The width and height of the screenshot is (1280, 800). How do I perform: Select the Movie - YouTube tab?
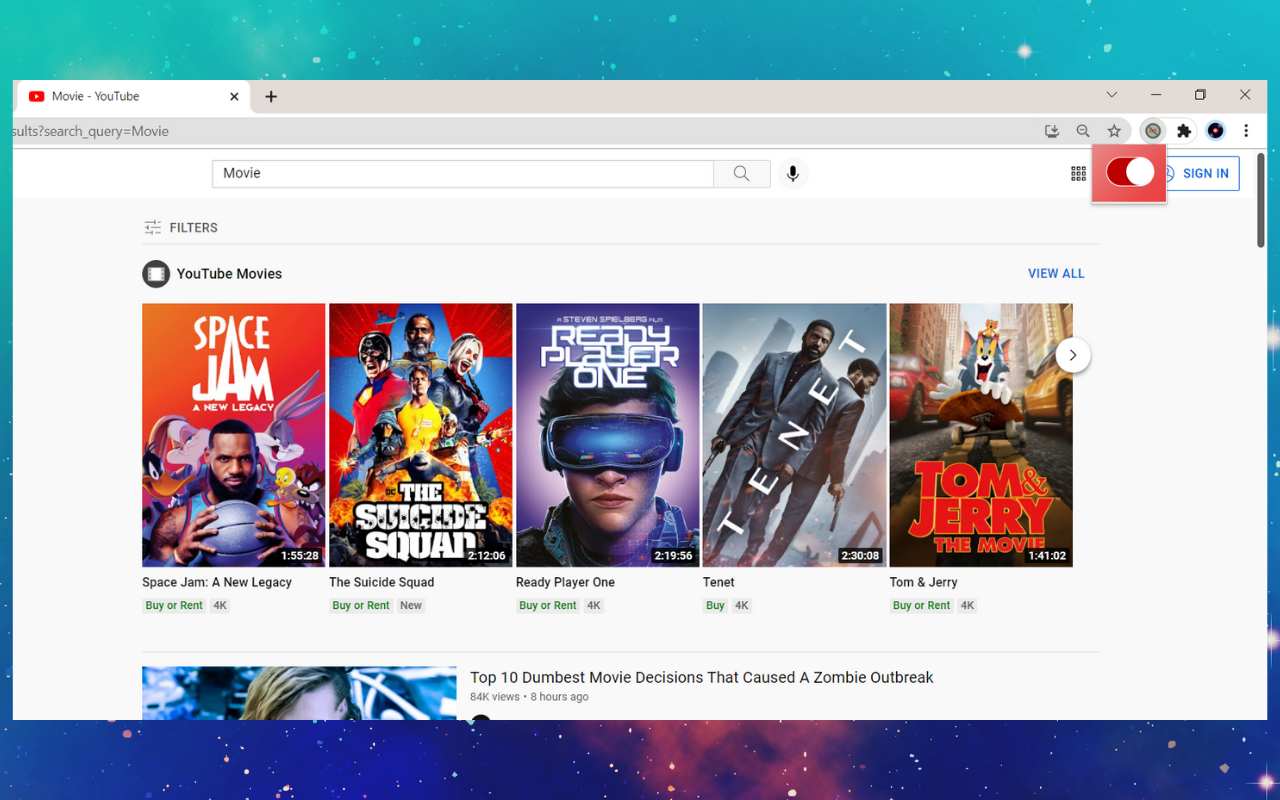click(x=133, y=97)
